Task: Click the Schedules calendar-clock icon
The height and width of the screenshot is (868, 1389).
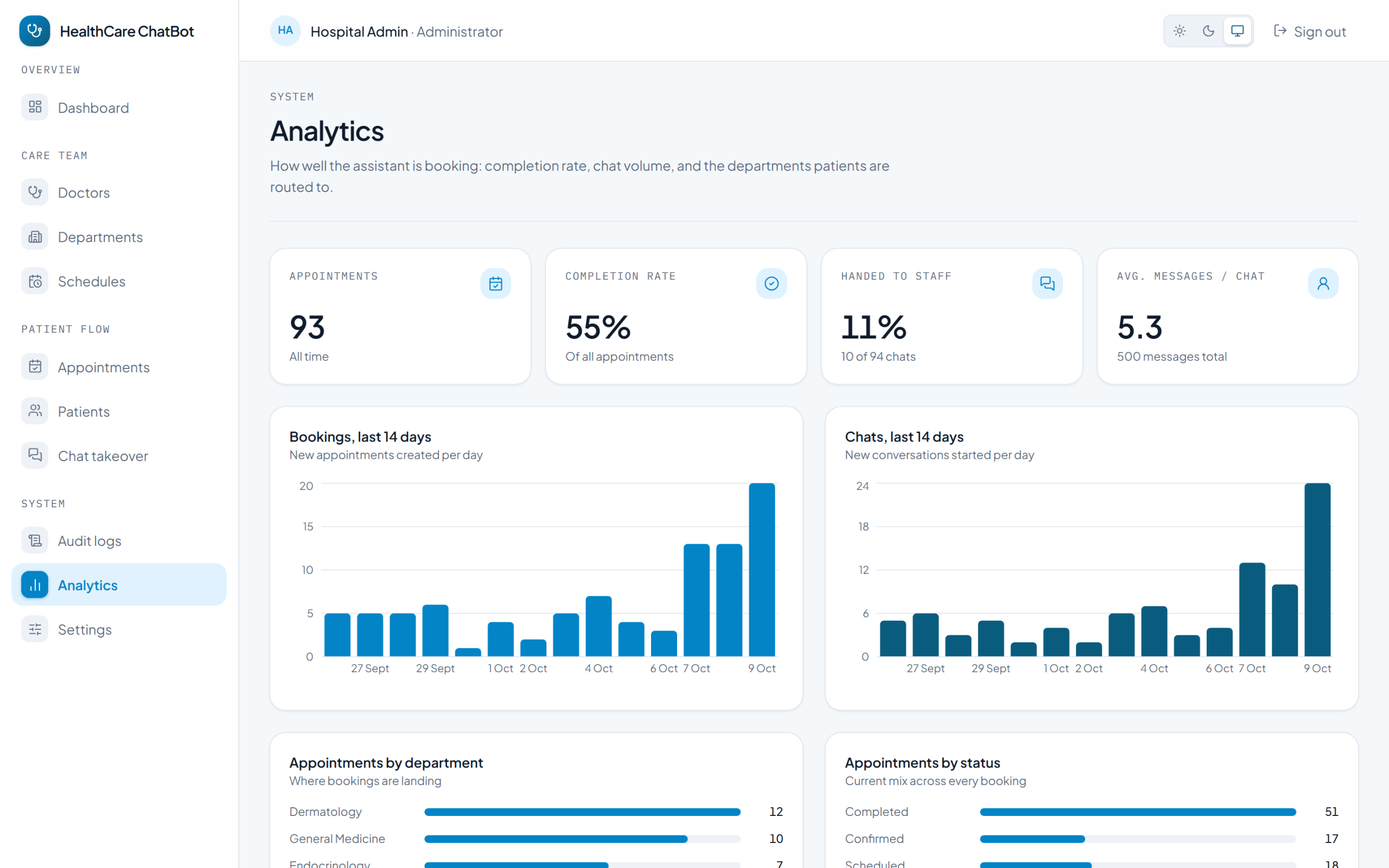Action: click(35, 282)
